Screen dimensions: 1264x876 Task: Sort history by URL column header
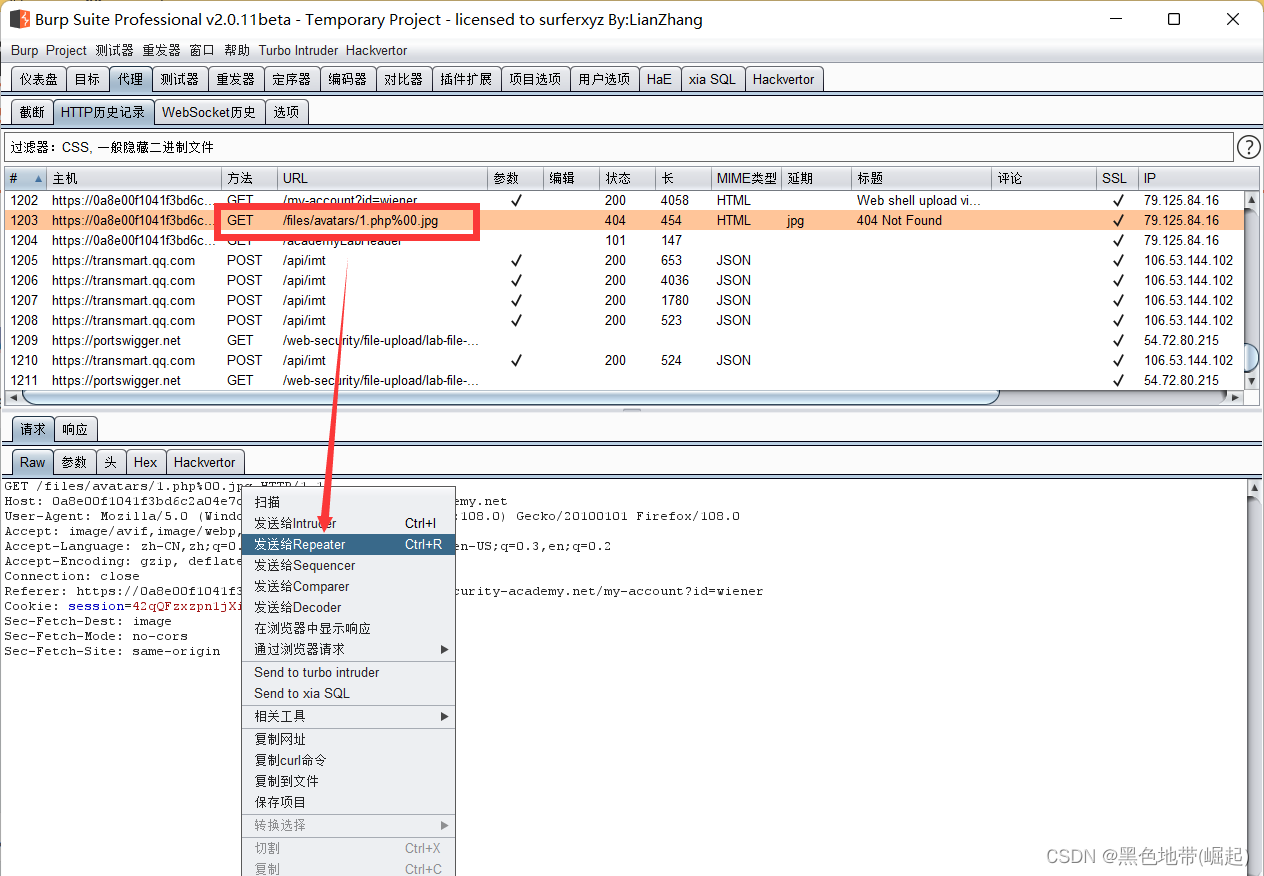(x=383, y=179)
